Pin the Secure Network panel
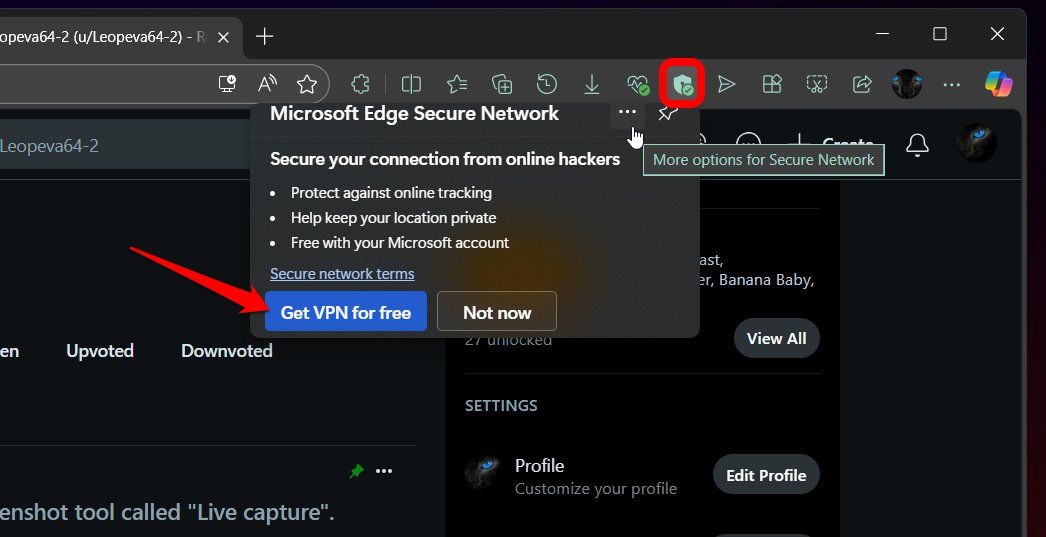Viewport: 1046px width, 537px height. click(x=668, y=113)
